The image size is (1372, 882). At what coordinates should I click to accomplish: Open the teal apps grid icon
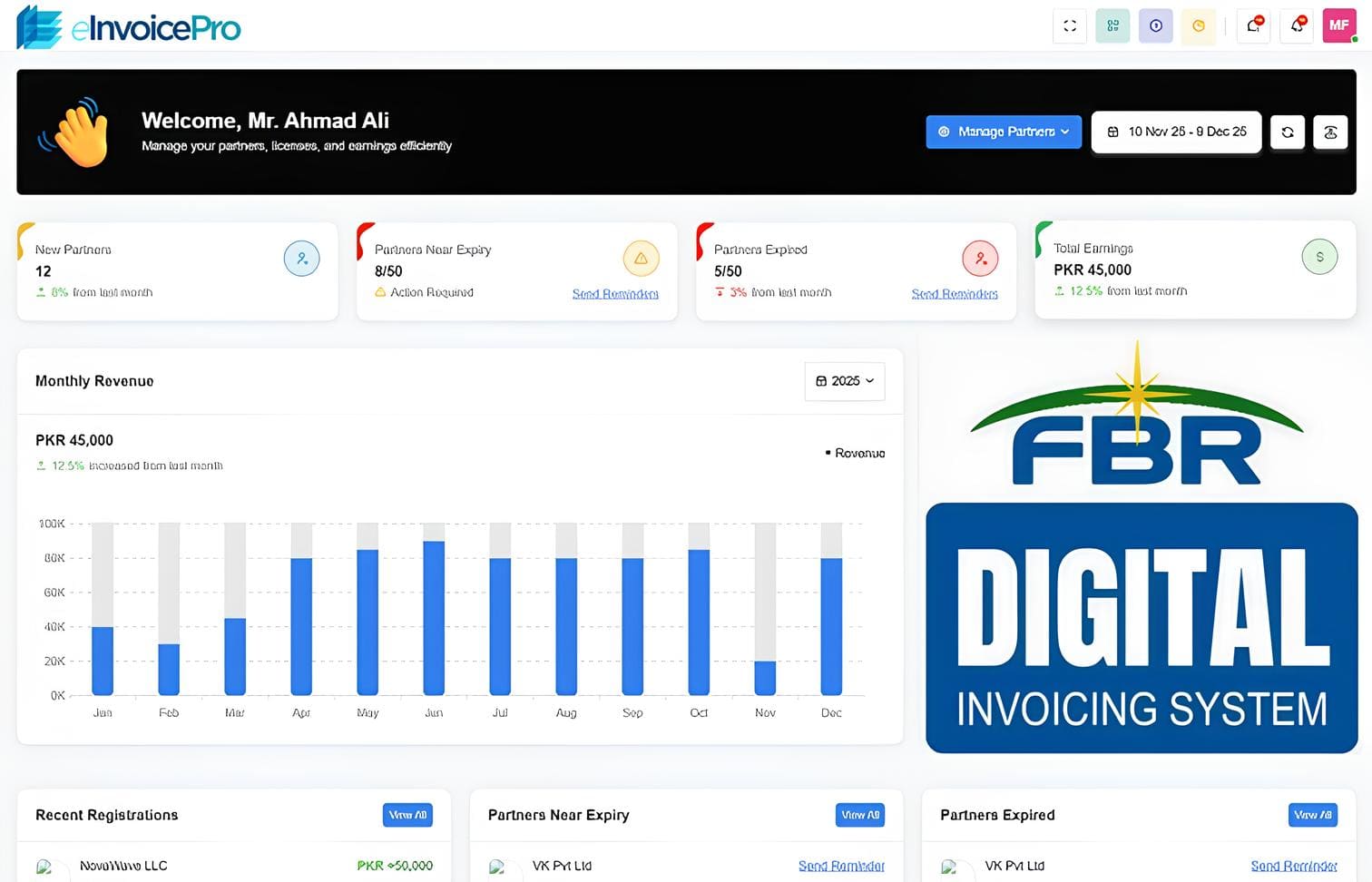click(1112, 26)
